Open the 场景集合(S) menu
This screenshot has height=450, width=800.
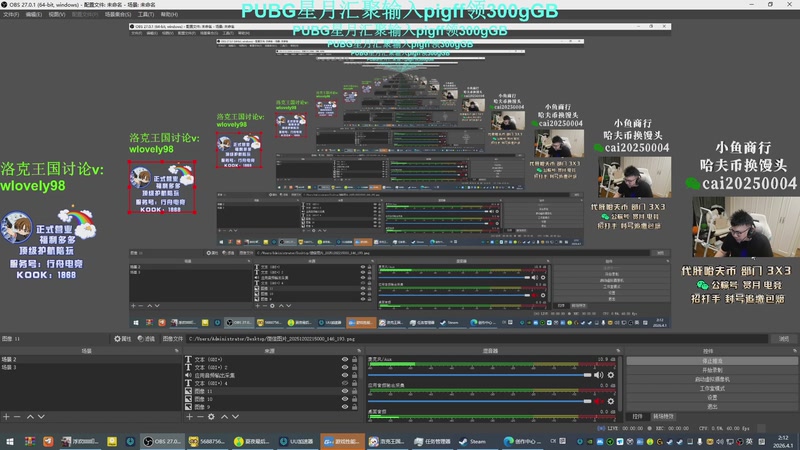click(x=118, y=14)
